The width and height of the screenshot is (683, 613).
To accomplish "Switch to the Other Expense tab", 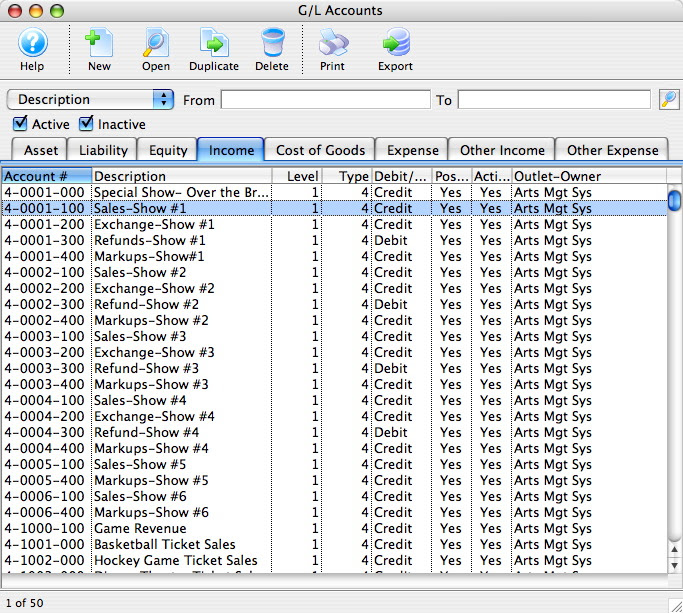I will pyautogui.click(x=612, y=150).
